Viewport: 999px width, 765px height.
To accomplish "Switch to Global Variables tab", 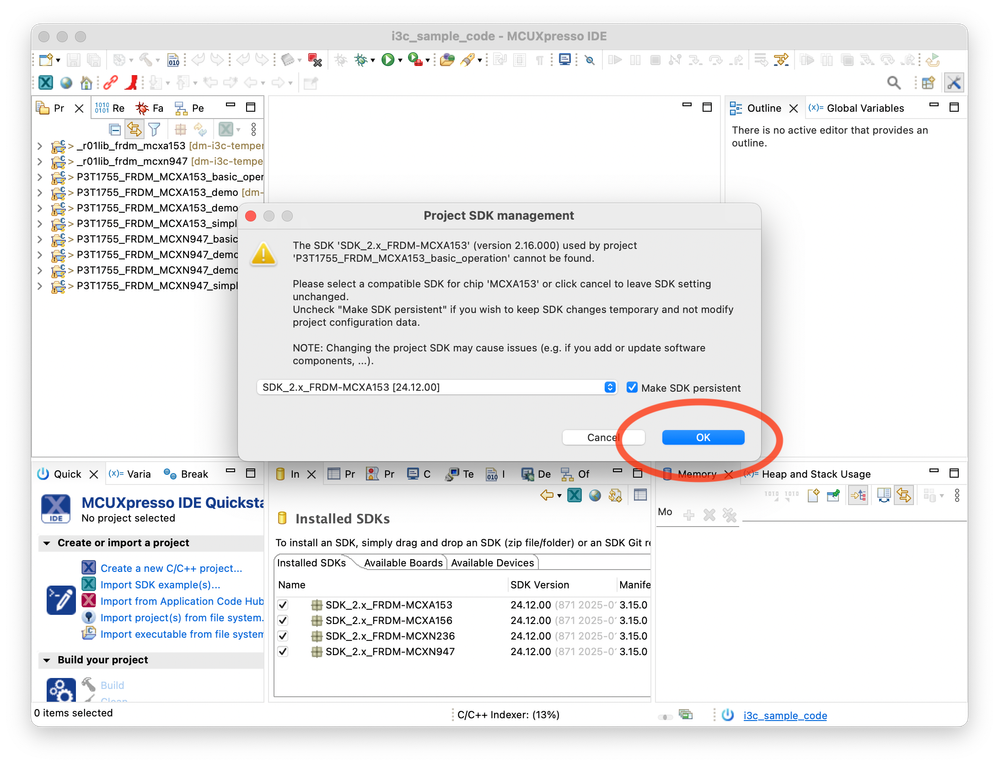I will [856, 108].
